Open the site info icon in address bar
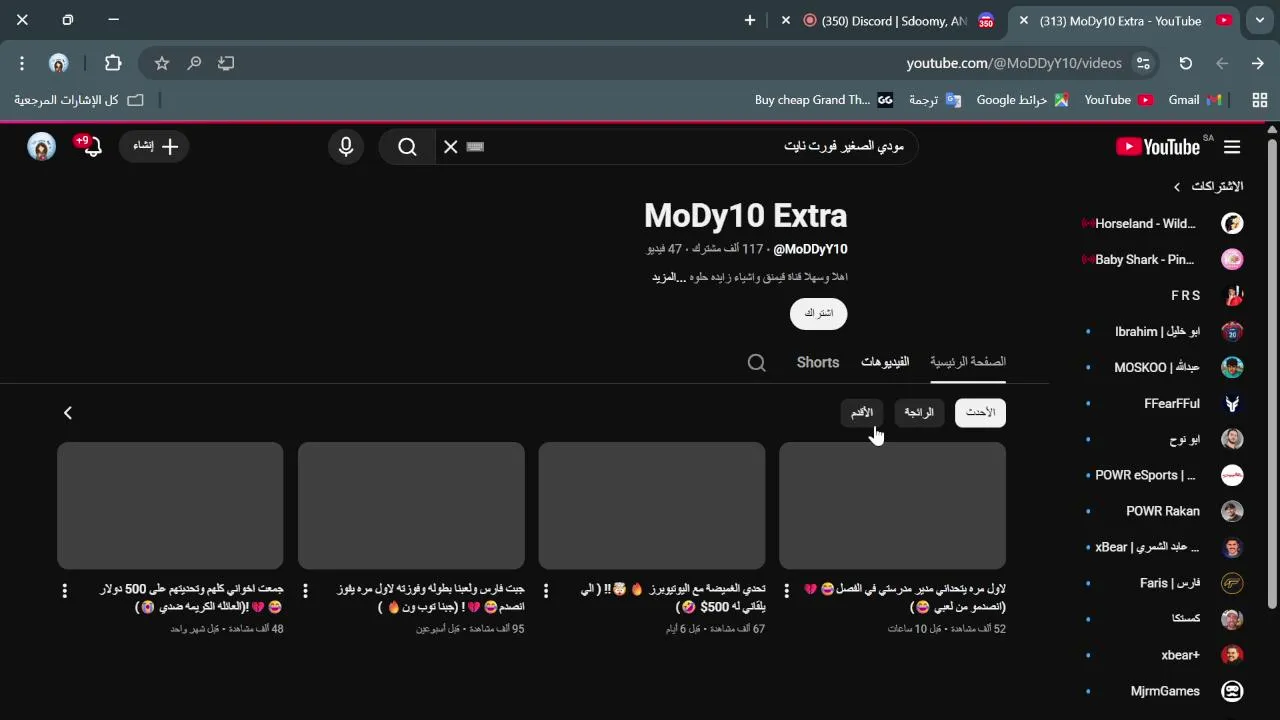 click(1143, 63)
